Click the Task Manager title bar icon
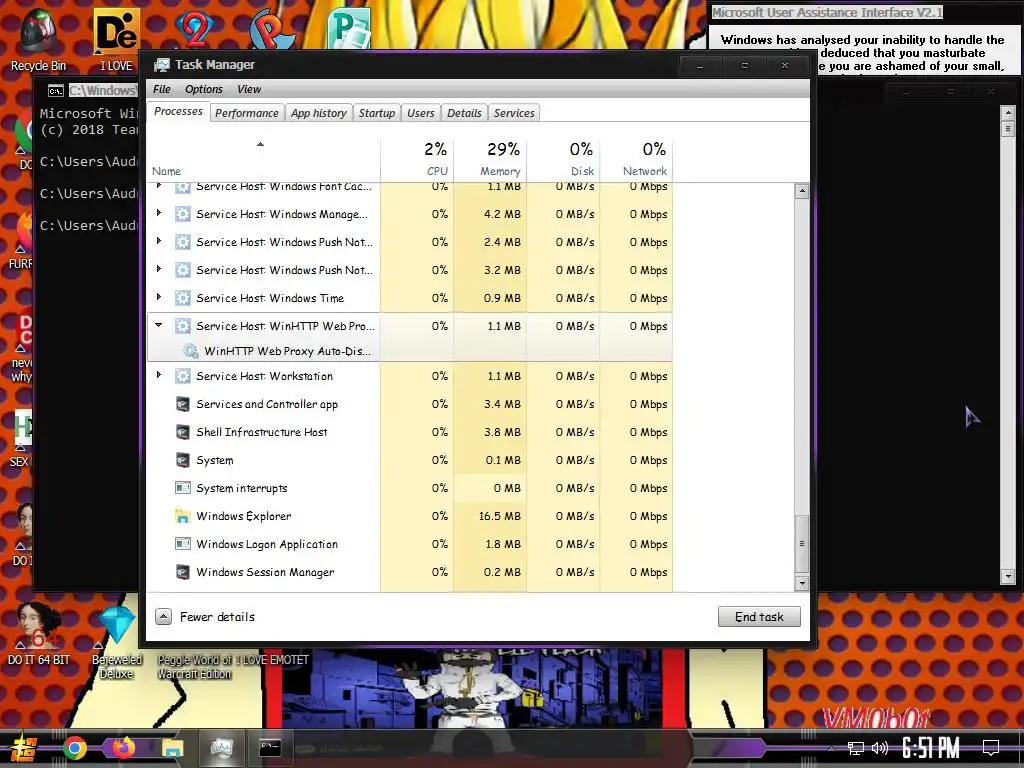This screenshot has width=1024, height=768. 161,65
